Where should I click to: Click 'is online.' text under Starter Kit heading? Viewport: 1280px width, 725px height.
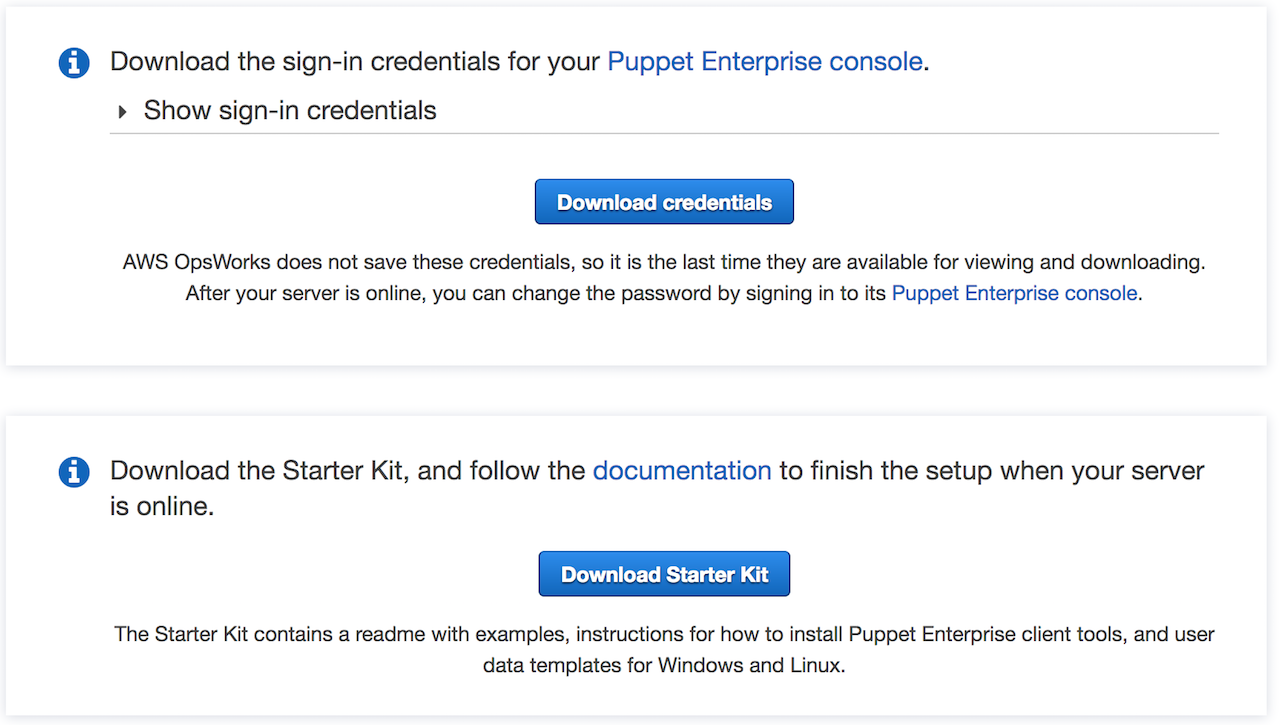[162, 506]
